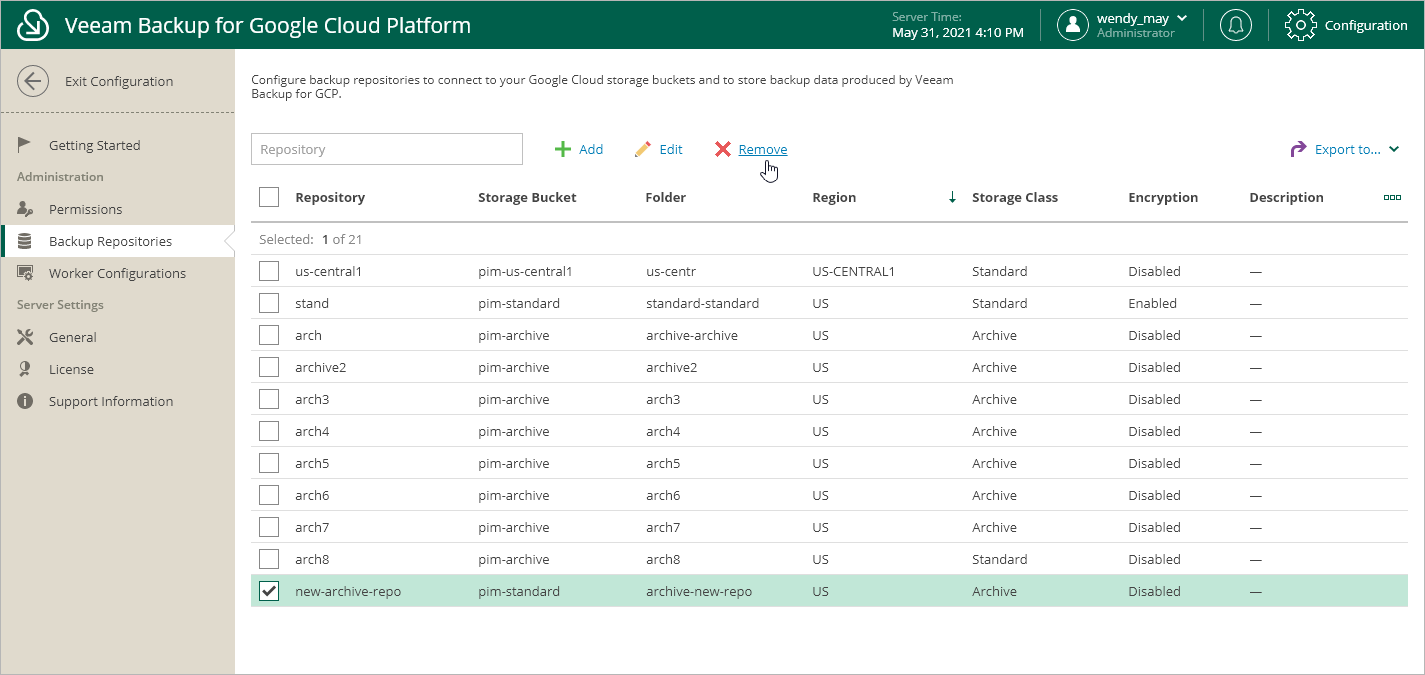Expand the wendy_may user dropdown arrow
Viewport: 1425px width, 675px height.
tap(1182, 18)
